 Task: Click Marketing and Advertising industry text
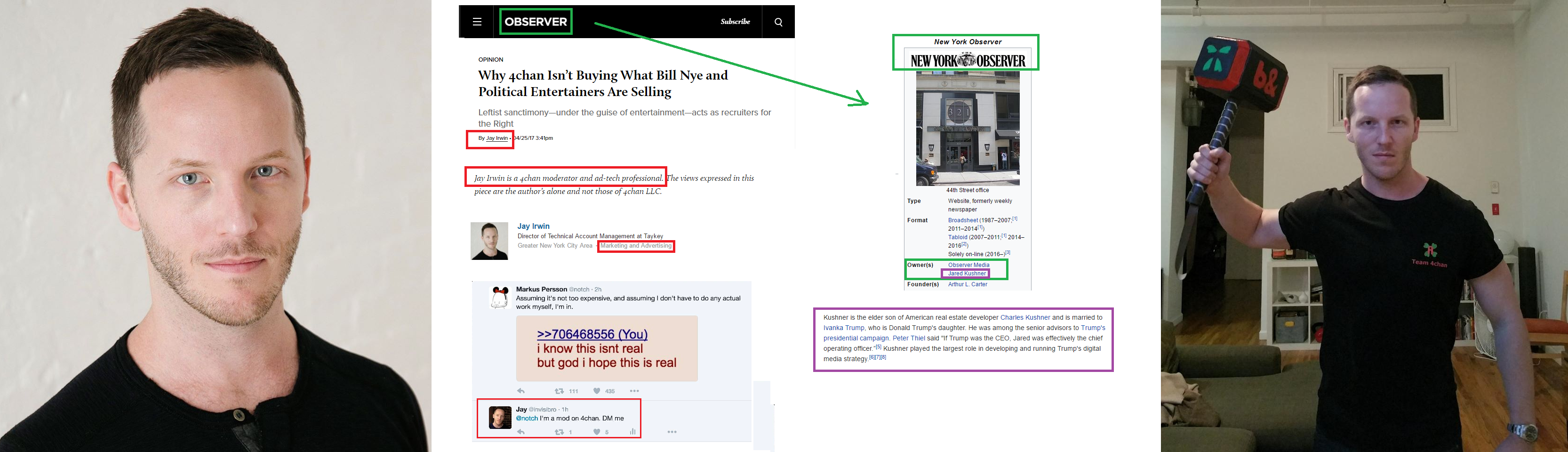pyautogui.click(x=636, y=245)
